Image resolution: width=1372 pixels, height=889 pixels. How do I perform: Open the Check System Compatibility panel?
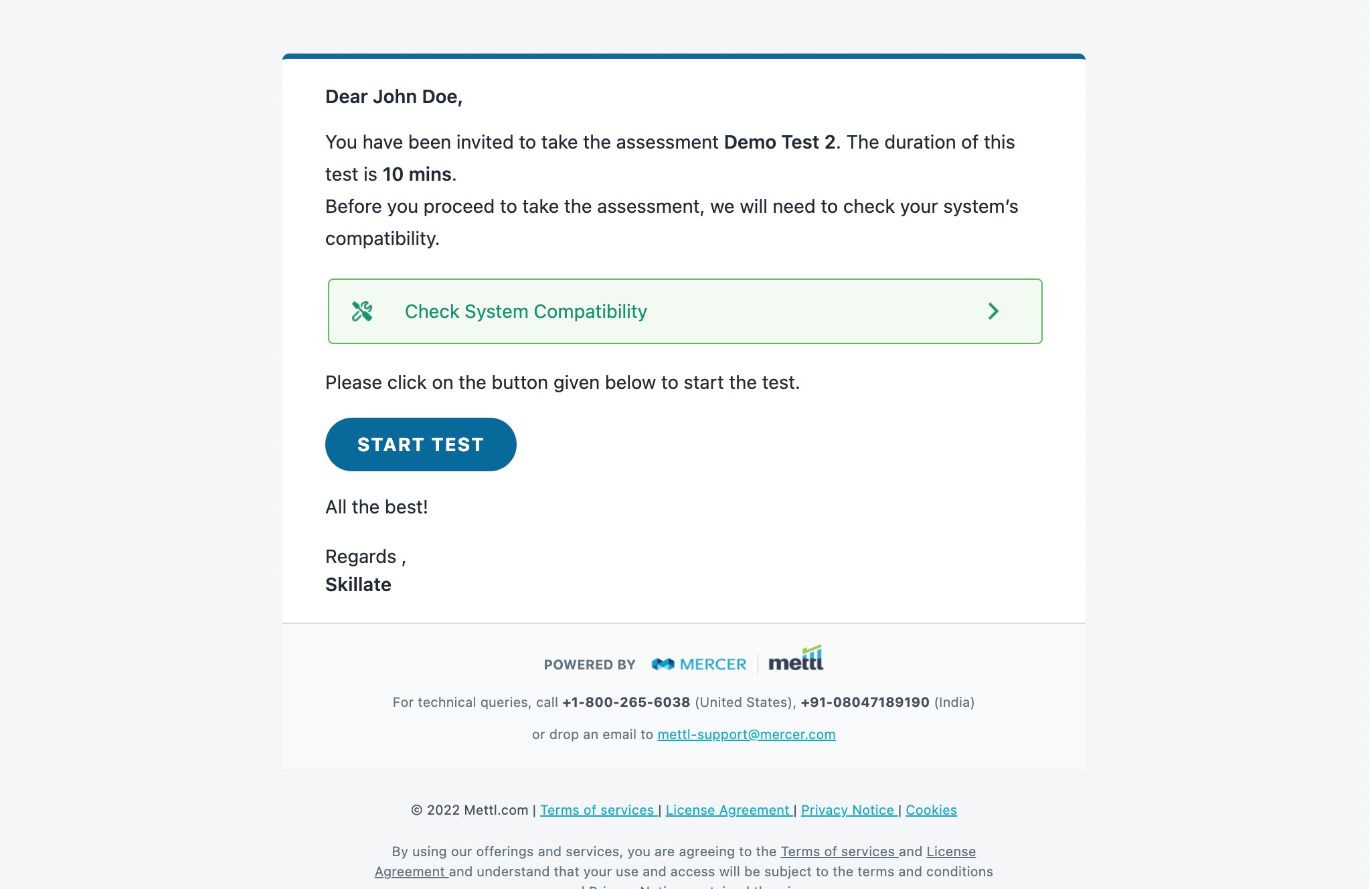(684, 311)
